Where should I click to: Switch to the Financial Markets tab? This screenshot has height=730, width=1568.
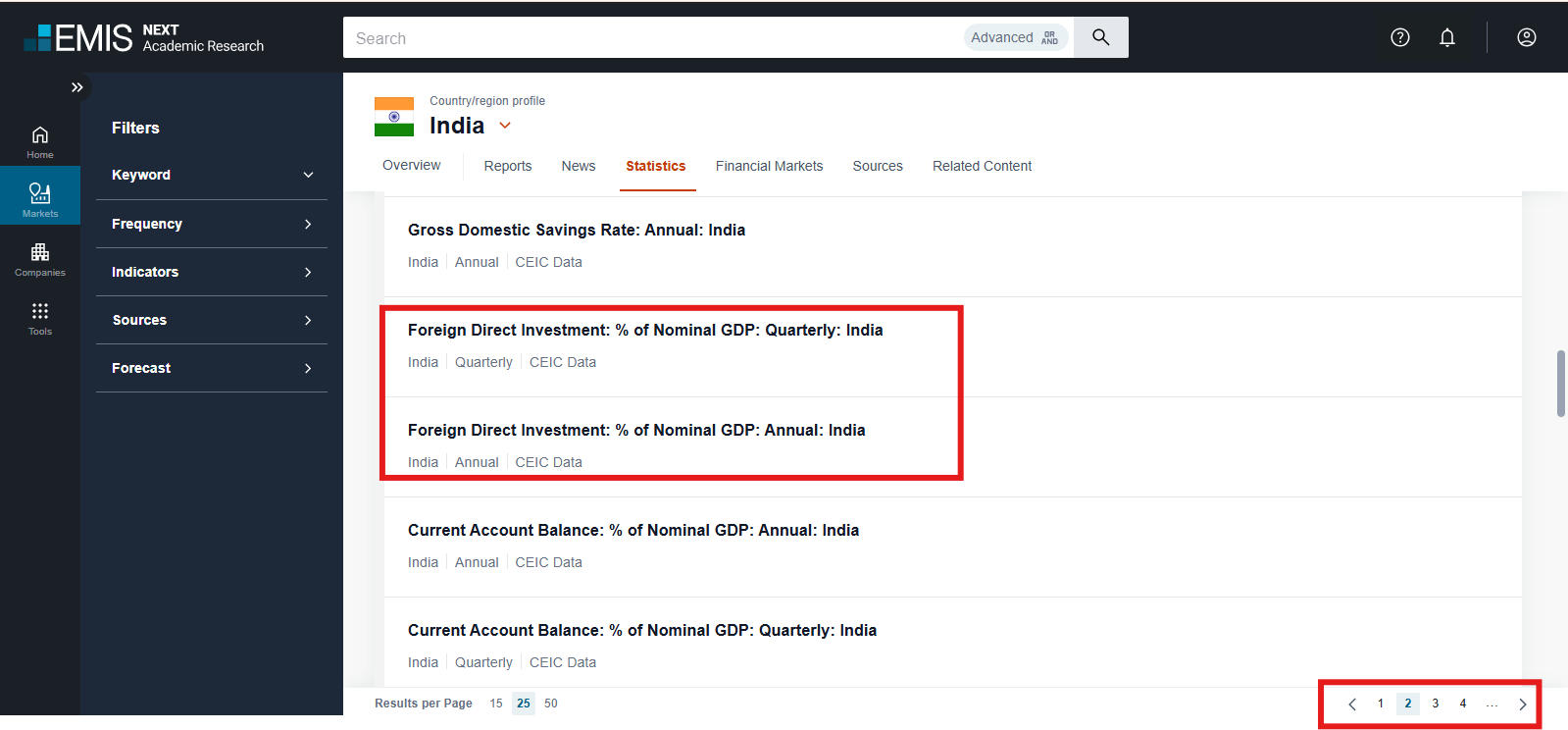click(769, 166)
